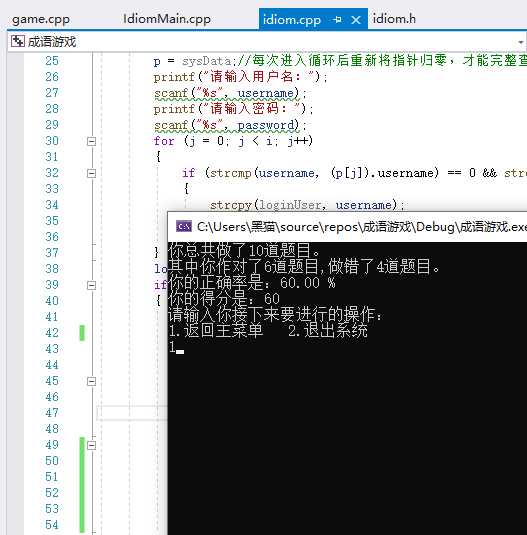Click console option 2.退出系统

(328, 331)
